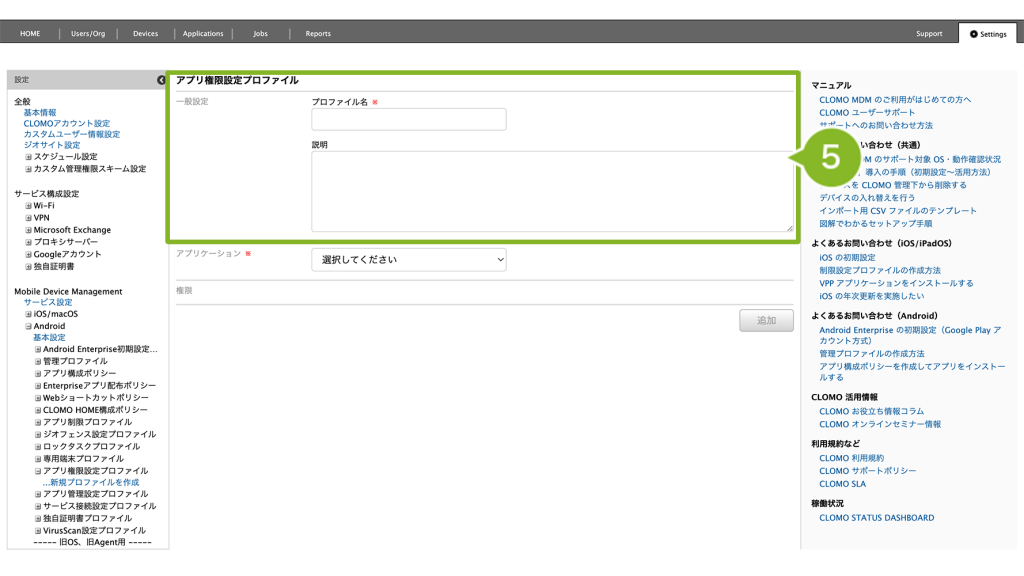Open CLOMO STATUS DASHBOARD link

[x=876, y=518]
